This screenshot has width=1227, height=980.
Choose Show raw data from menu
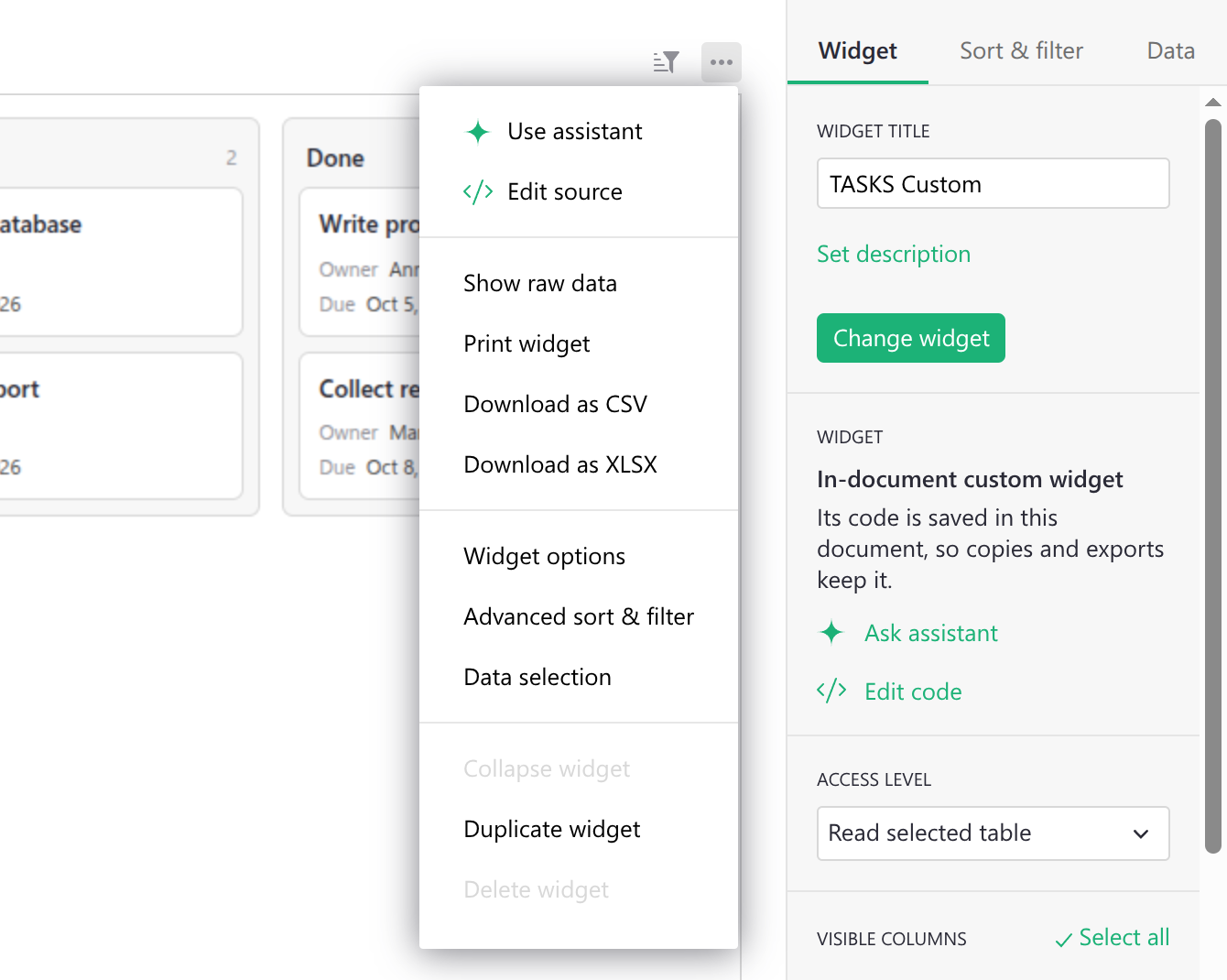579,284
